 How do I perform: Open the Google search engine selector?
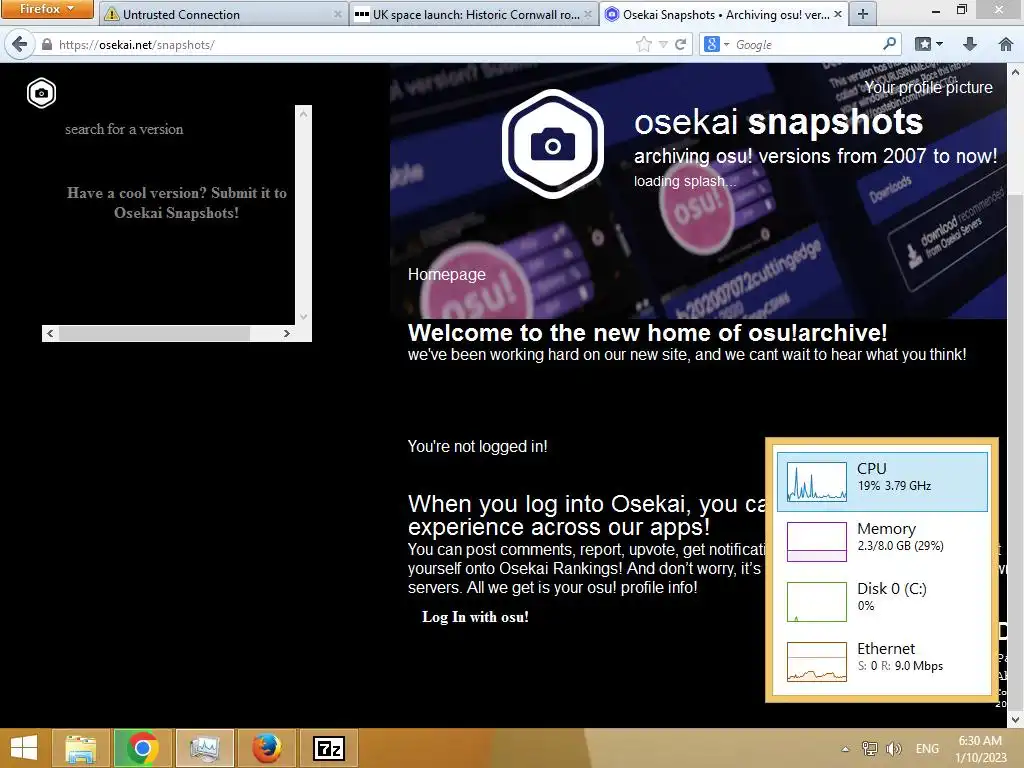716,44
